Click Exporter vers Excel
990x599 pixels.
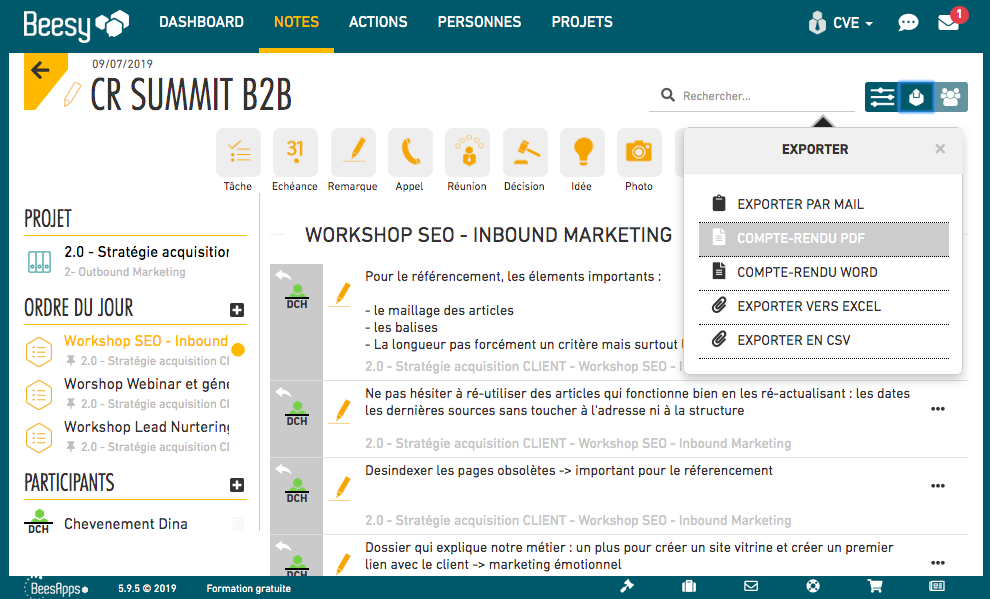[x=808, y=306]
